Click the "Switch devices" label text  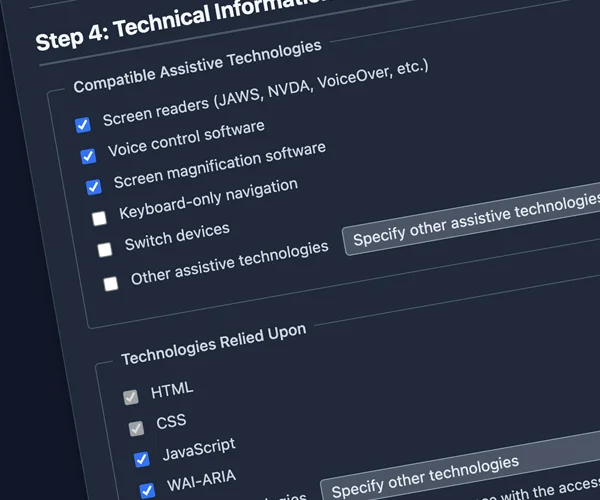(x=177, y=237)
